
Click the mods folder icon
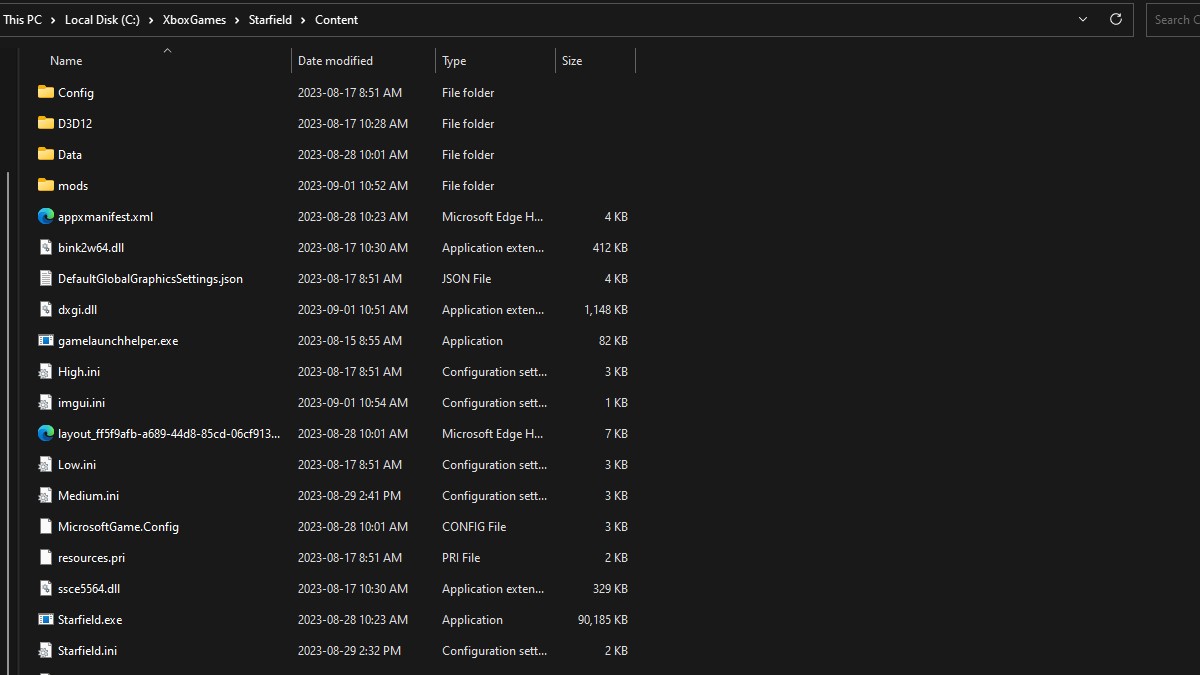tap(45, 185)
